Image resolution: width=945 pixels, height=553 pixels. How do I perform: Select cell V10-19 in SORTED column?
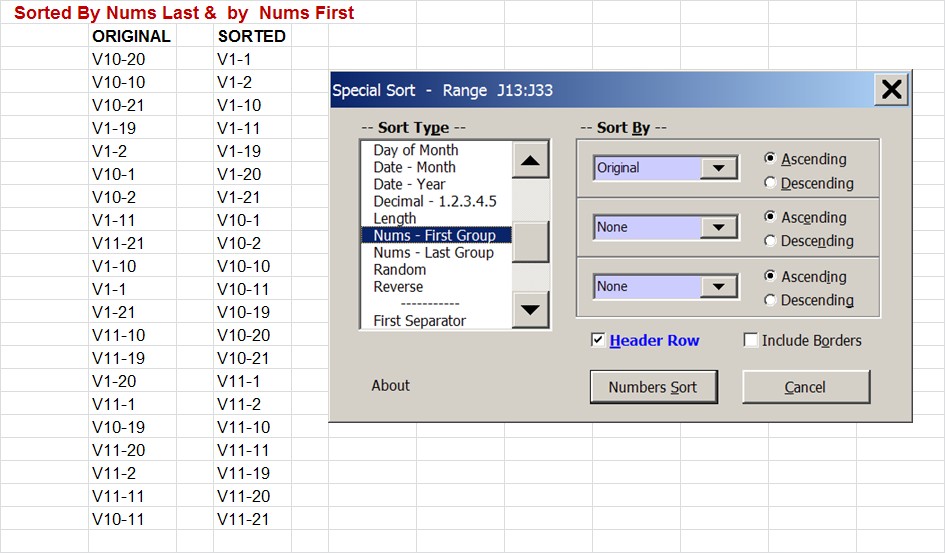[x=252, y=312]
